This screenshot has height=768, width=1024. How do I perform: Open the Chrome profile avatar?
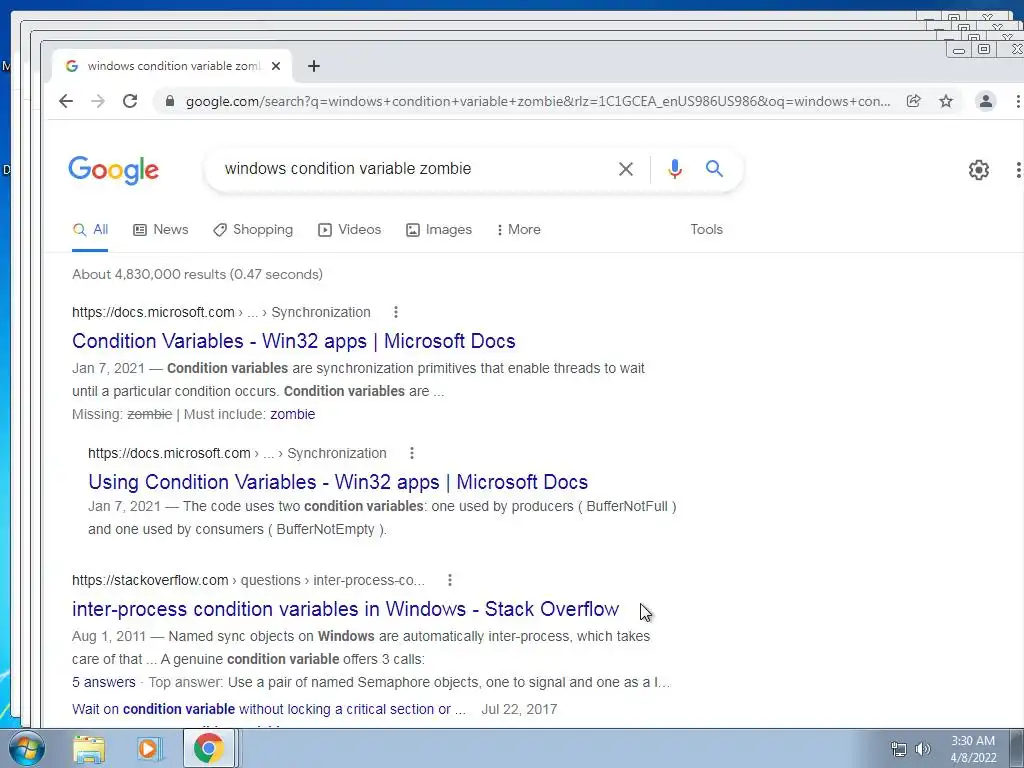click(x=985, y=101)
